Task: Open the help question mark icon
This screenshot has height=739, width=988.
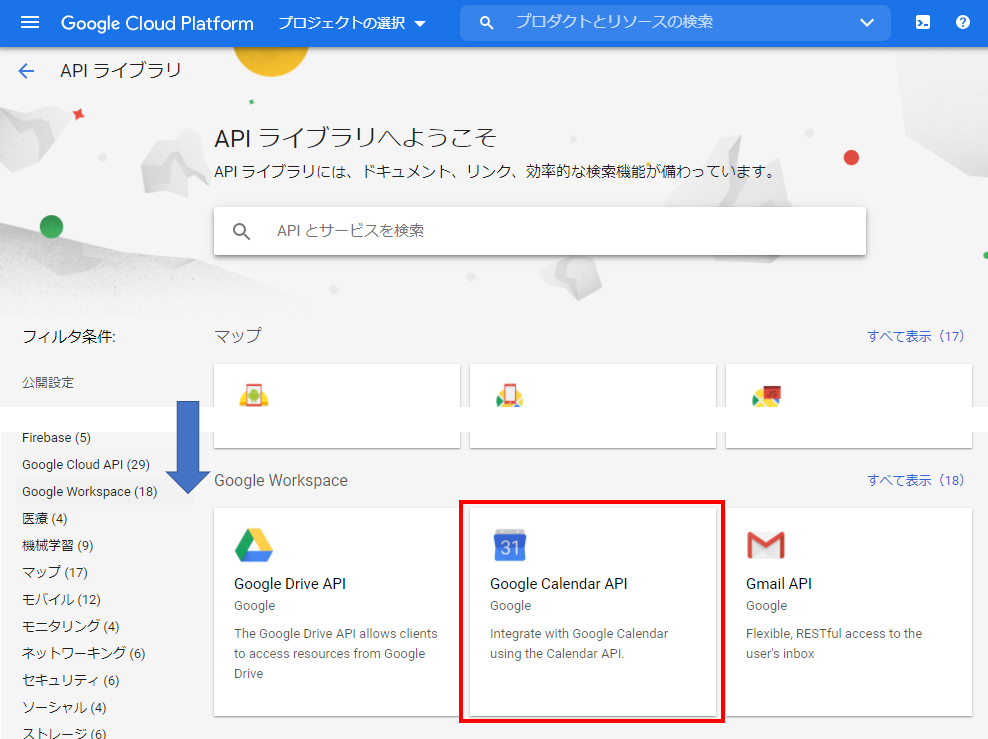Action: pyautogui.click(x=962, y=22)
